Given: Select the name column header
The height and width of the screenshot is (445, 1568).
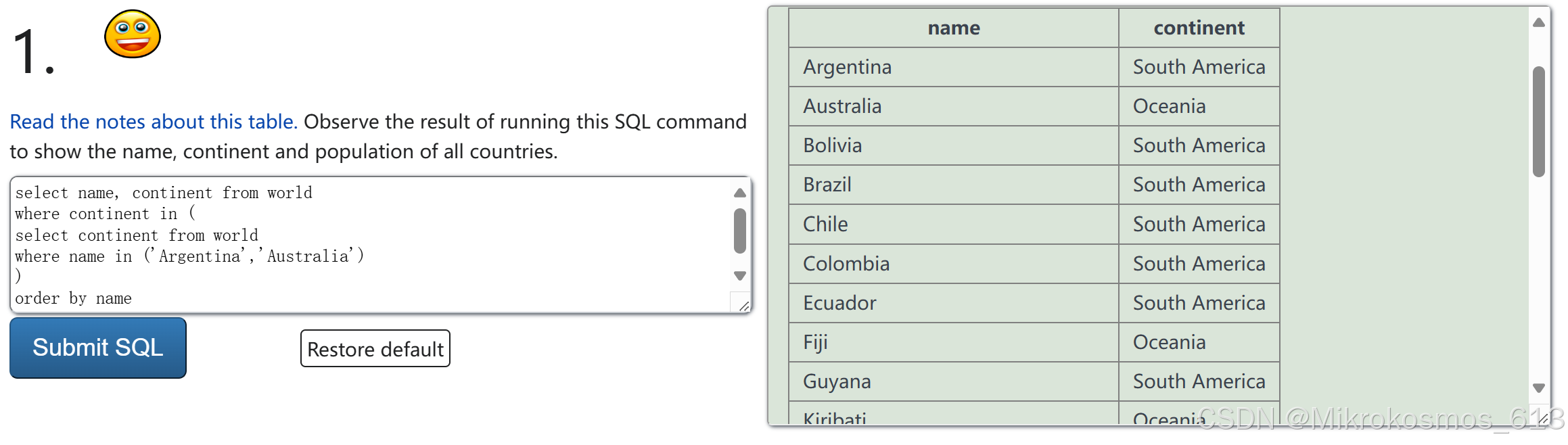Looking at the screenshot, I should point(952,28).
